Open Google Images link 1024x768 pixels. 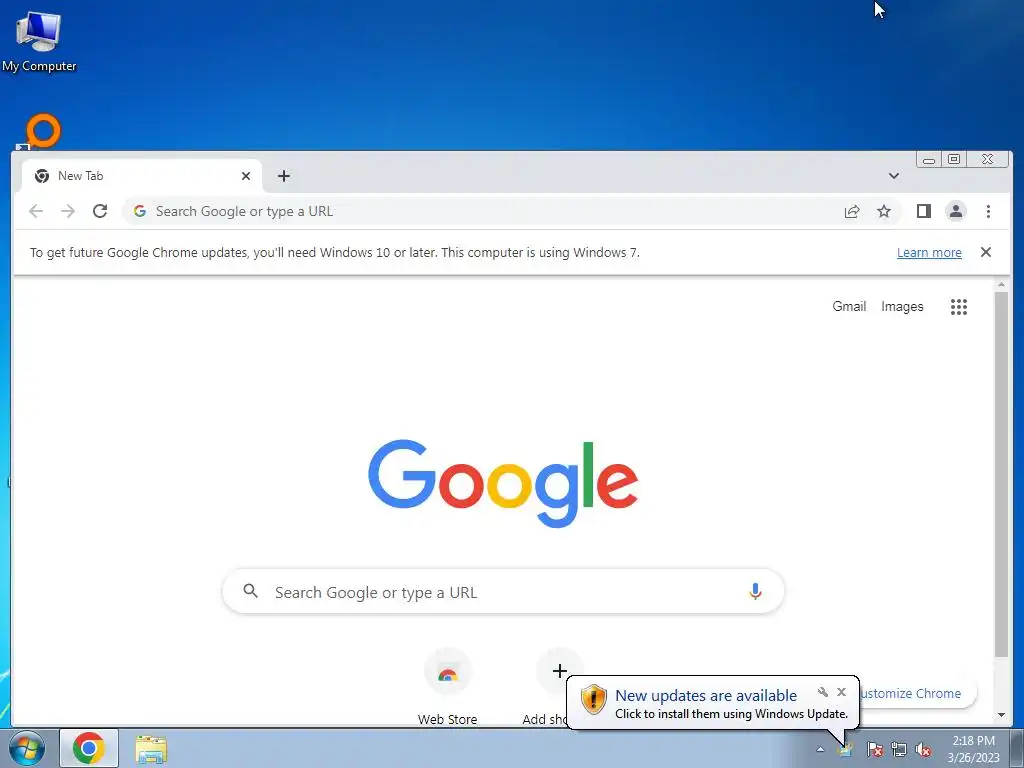(x=902, y=306)
